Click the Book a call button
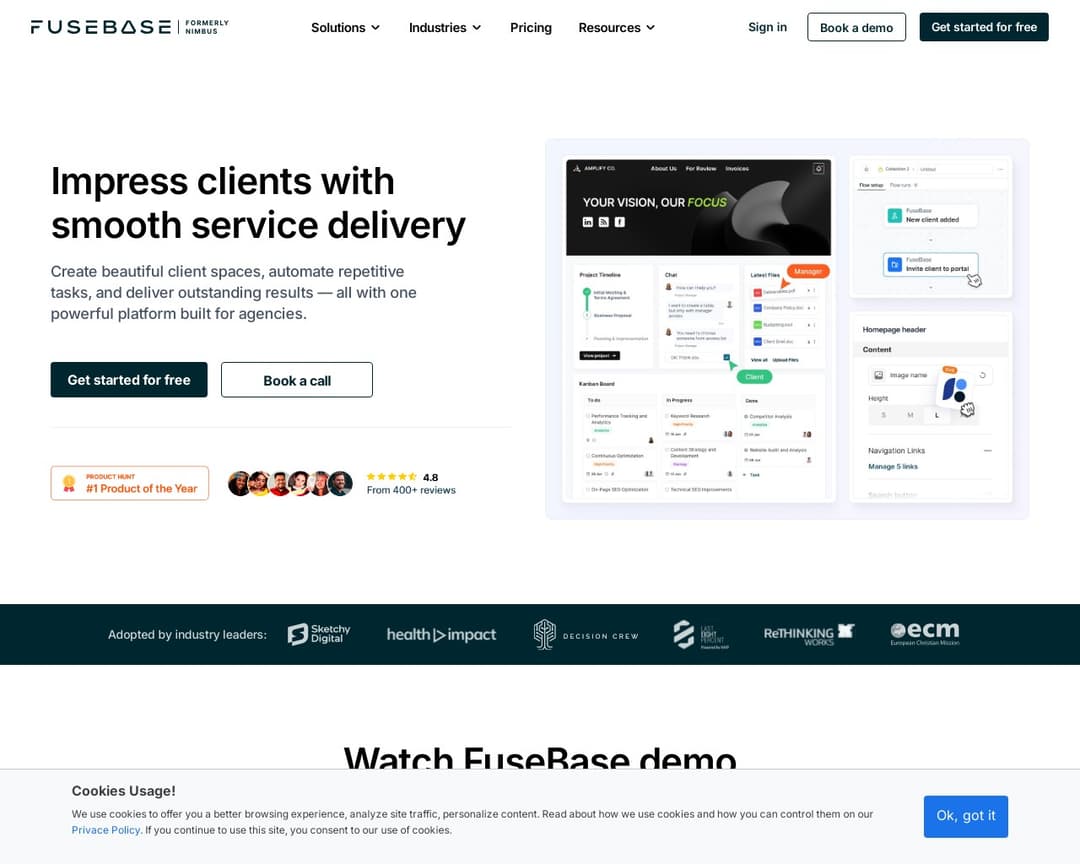This screenshot has width=1080, height=864. [x=297, y=380]
